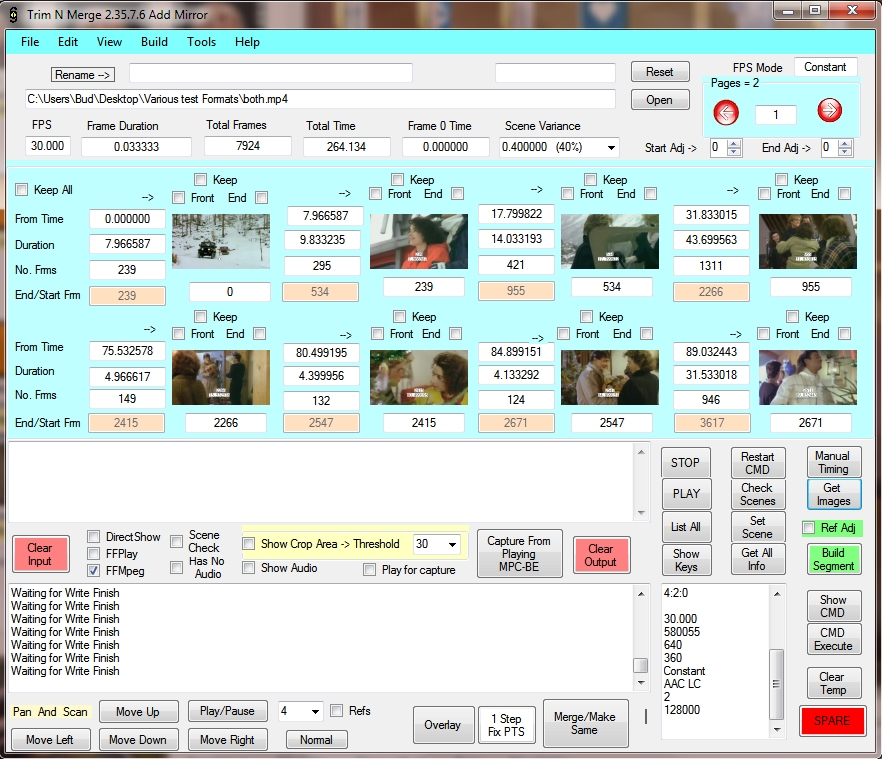
Task: Click the snowy jeep scene thumbnail
Action: tap(220, 241)
